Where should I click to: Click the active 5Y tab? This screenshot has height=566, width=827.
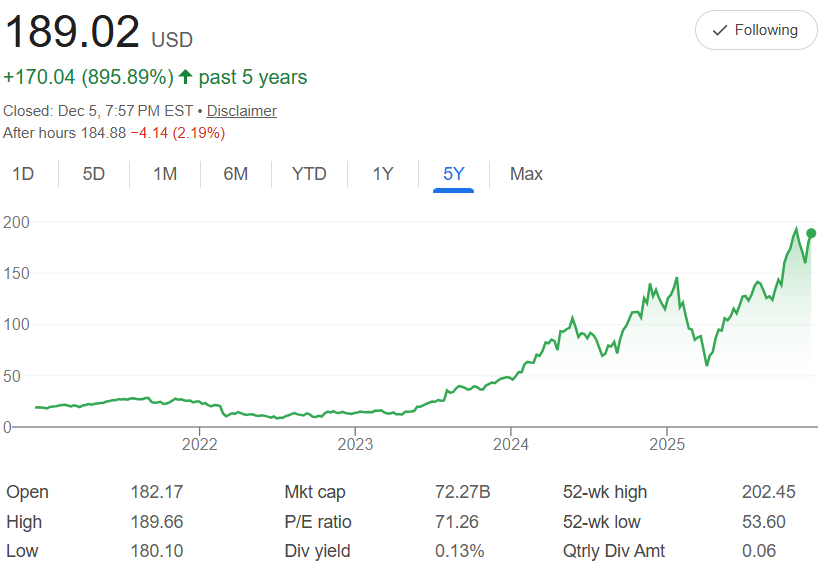click(x=454, y=174)
